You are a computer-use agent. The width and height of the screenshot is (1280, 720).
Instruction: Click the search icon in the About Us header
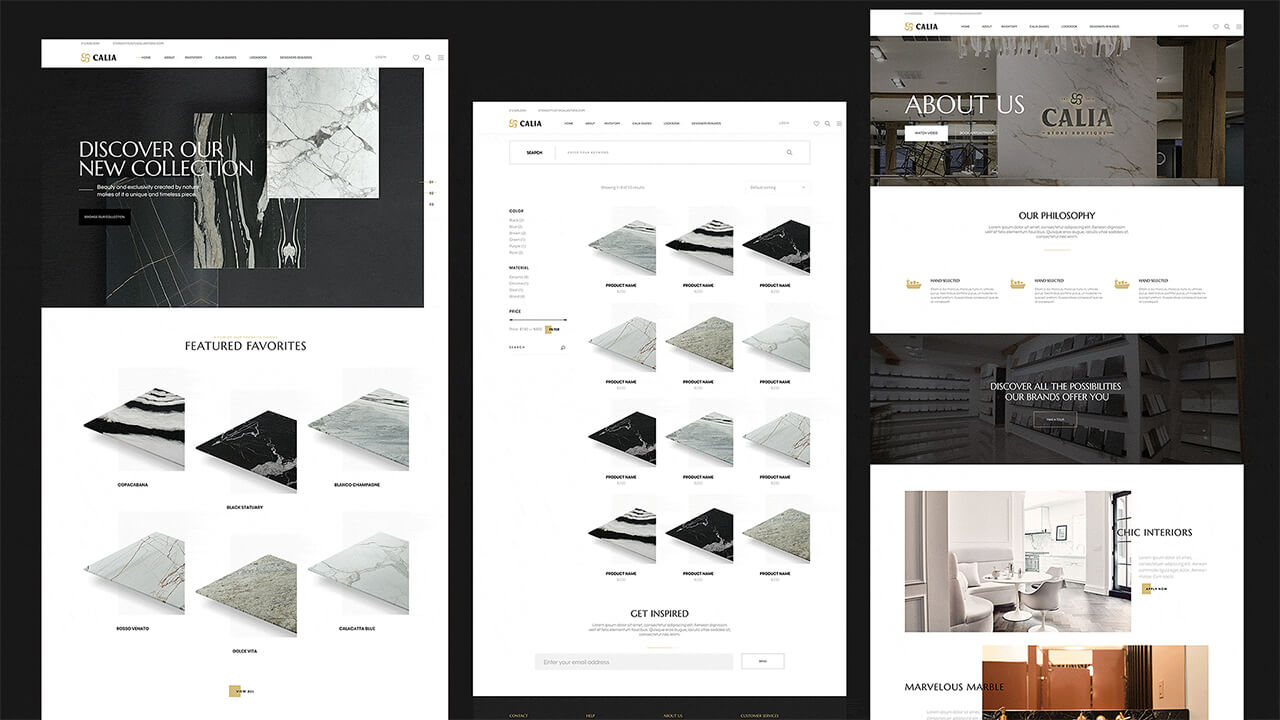[1227, 26]
